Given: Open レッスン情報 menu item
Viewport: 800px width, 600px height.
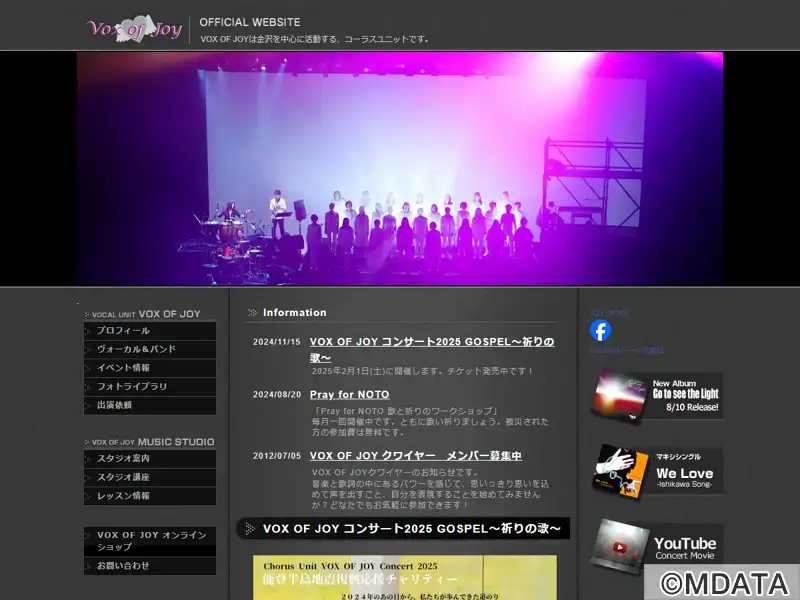Looking at the screenshot, I should (150, 496).
